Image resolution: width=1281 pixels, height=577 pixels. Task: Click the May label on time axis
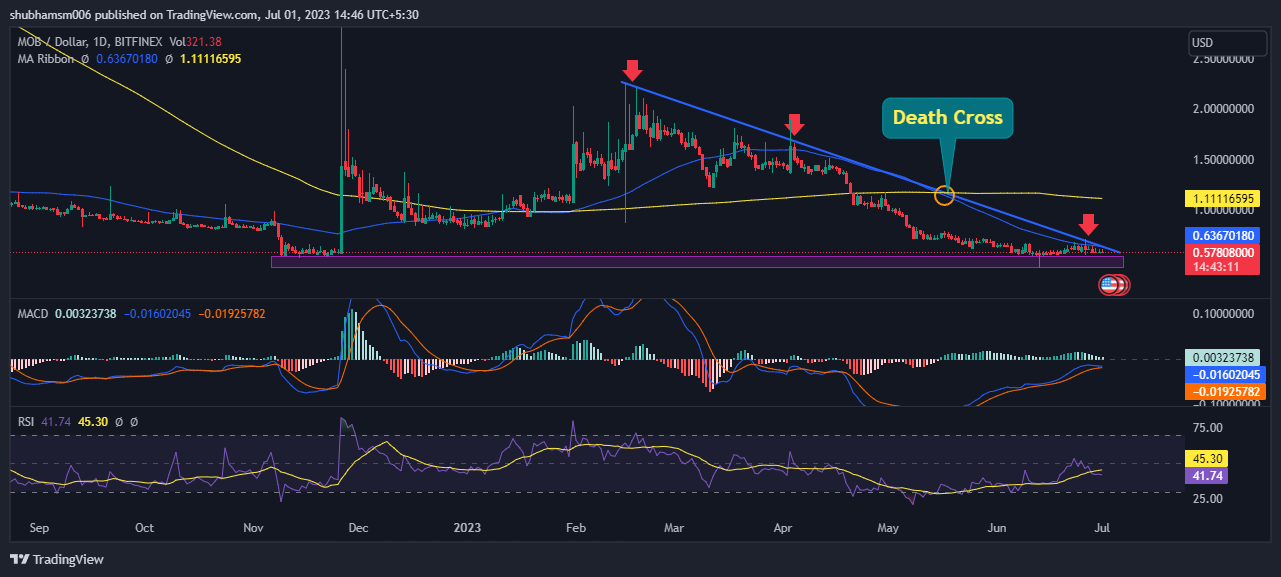(888, 527)
